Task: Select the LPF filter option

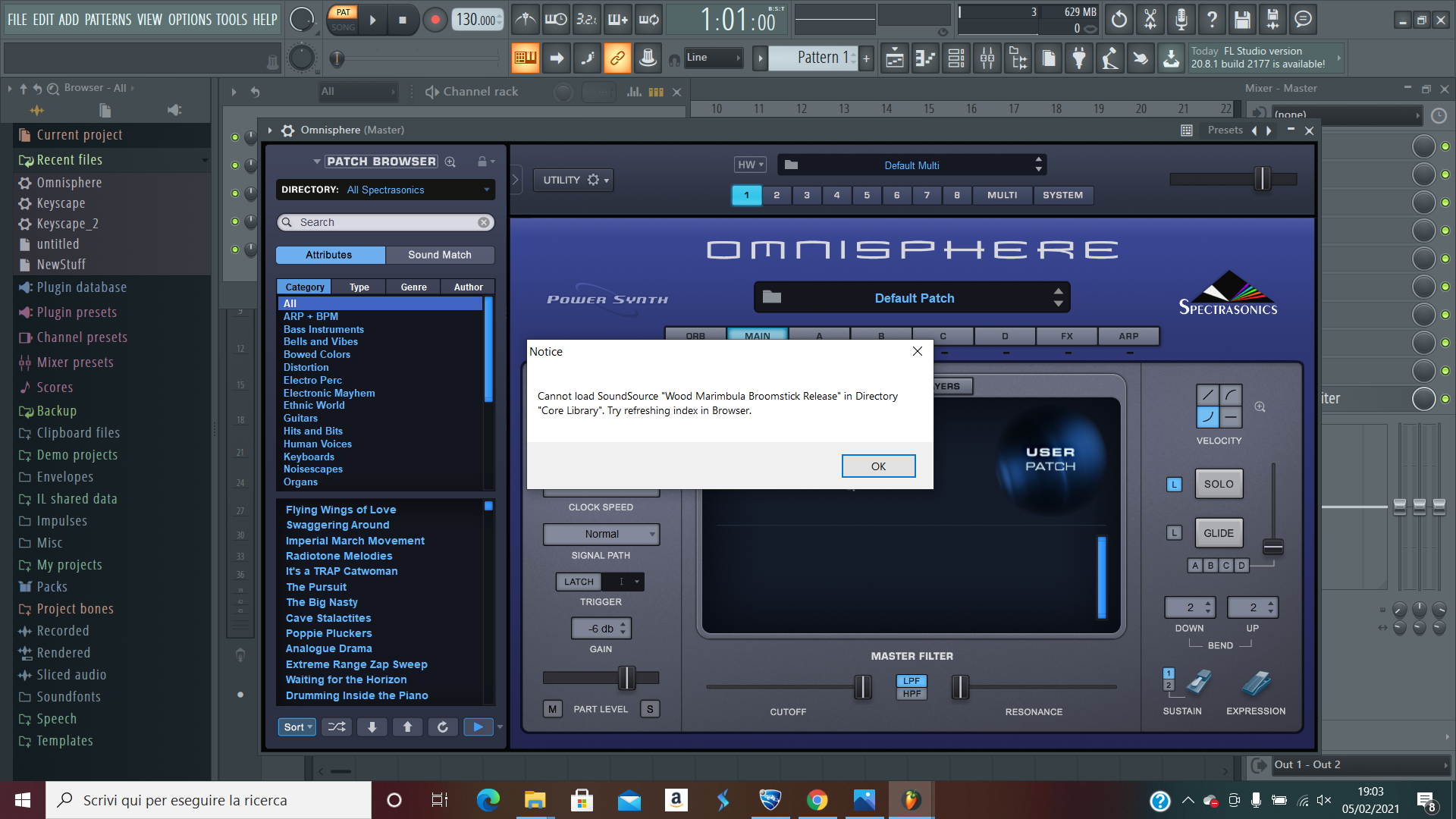Action: pos(912,681)
